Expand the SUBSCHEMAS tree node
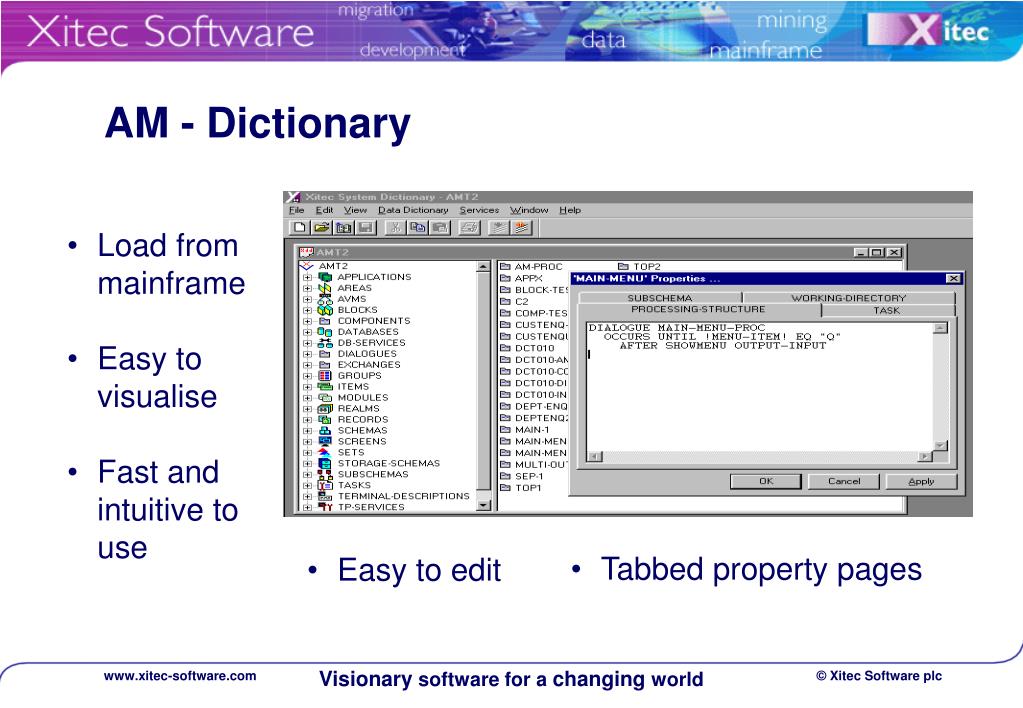The height and width of the screenshot is (708, 1023). point(307,474)
